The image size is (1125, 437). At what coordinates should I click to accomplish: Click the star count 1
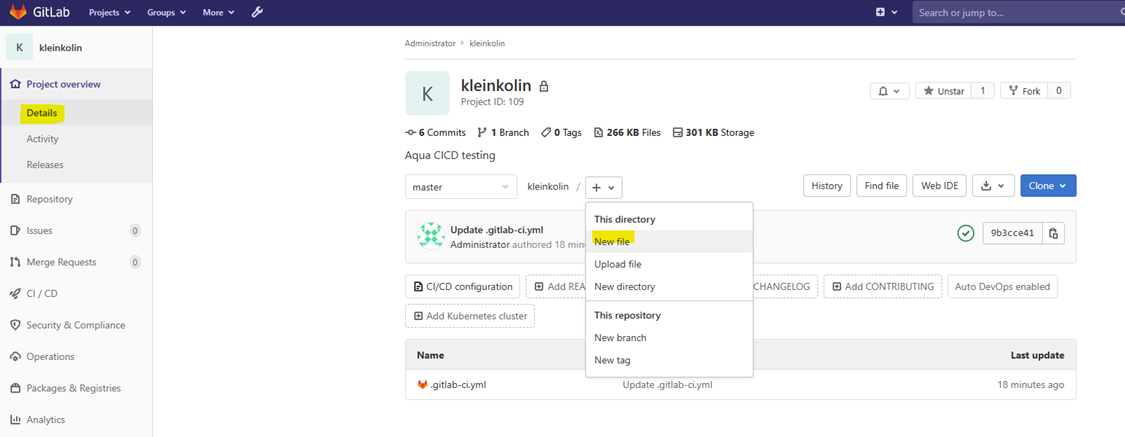[983, 91]
